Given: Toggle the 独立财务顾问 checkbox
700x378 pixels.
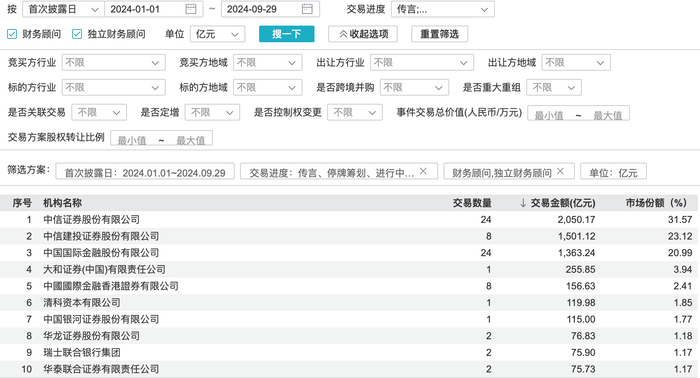Looking at the screenshot, I should tap(77, 34).
